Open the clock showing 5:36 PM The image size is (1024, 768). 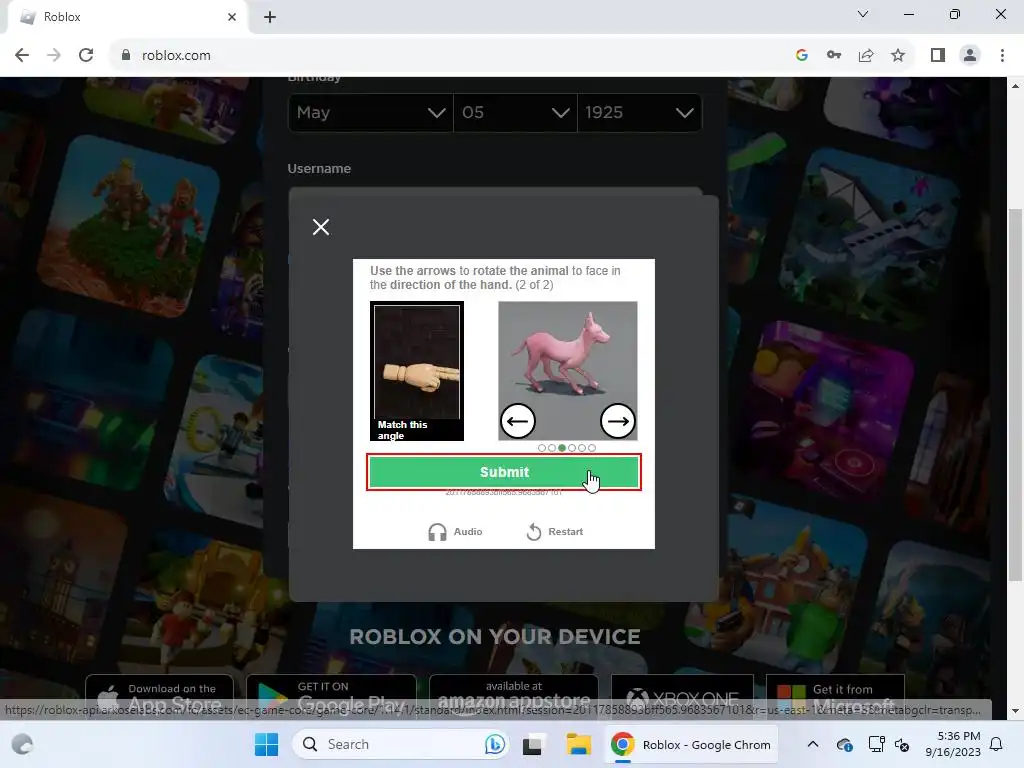click(953, 744)
